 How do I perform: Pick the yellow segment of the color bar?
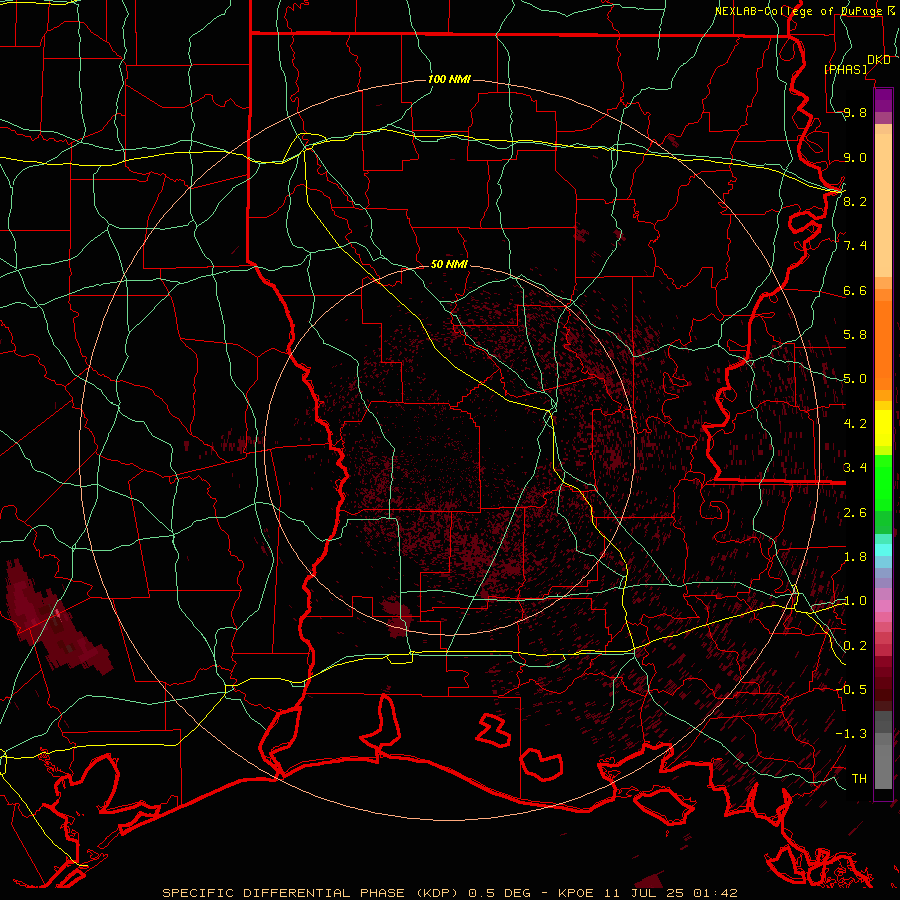click(883, 428)
